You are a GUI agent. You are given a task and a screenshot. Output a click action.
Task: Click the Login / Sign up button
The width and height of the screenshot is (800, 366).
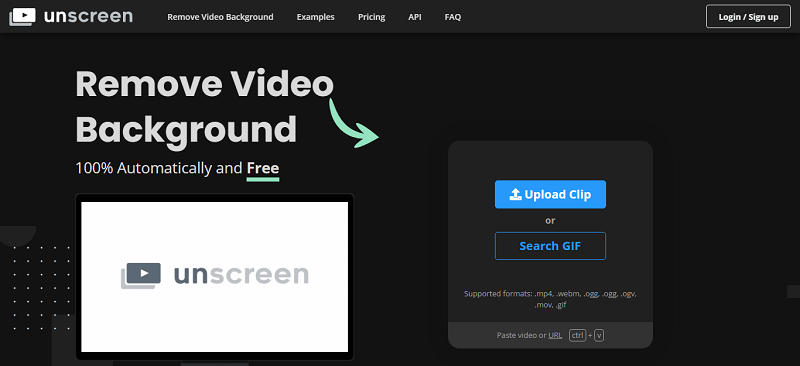748,16
